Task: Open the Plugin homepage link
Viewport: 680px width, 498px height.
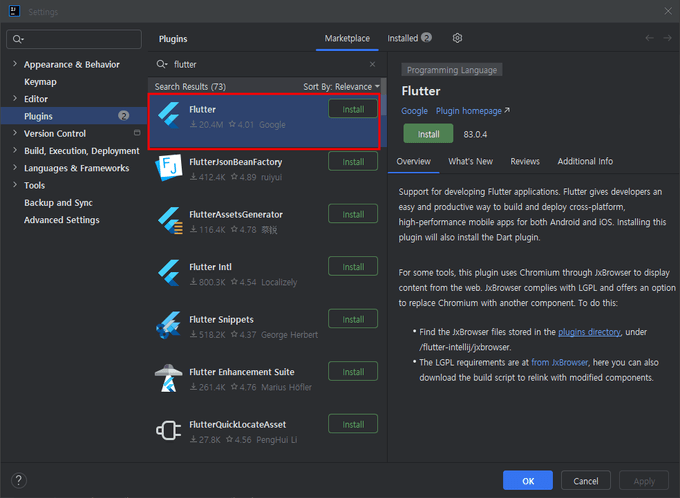Action: [472, 111]
